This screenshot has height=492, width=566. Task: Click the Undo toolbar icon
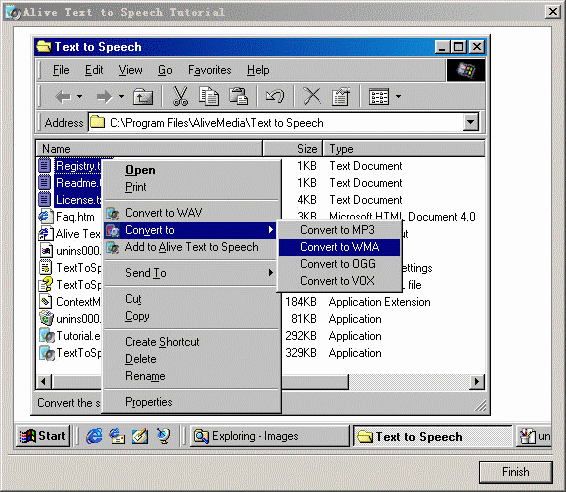coord(275,96)
